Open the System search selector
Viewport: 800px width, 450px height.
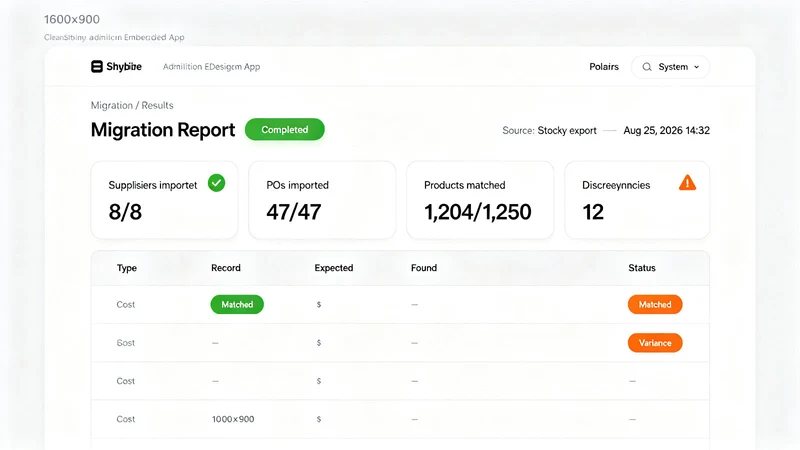tap(670, 67)
